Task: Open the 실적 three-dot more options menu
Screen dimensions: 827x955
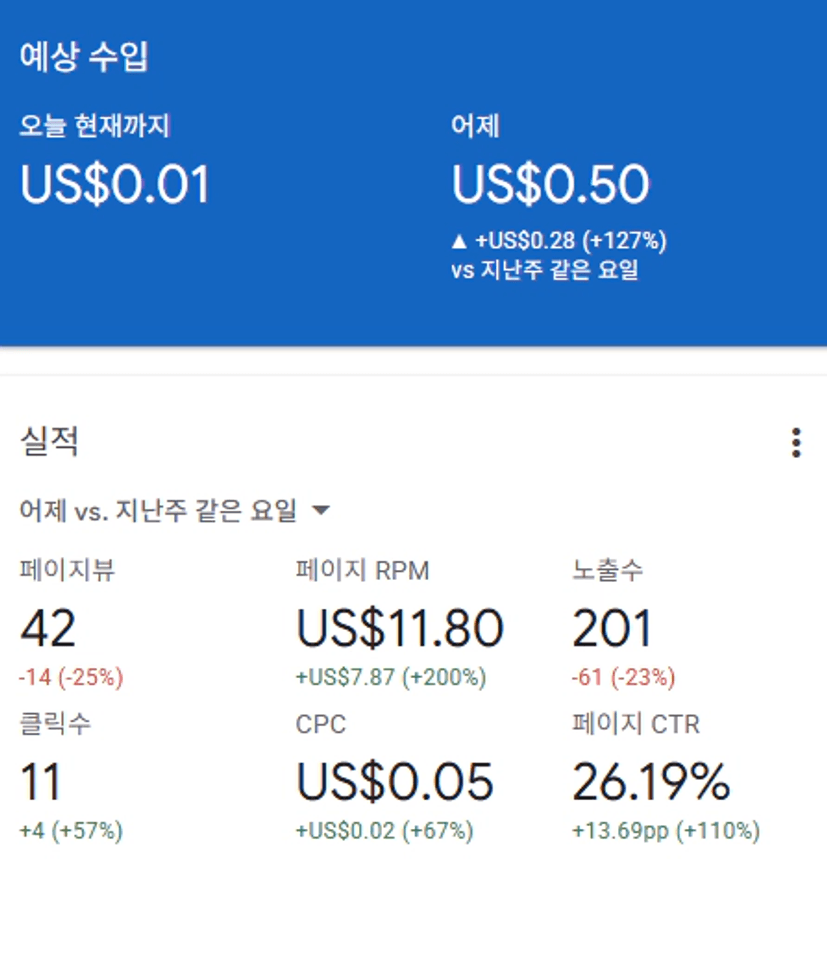Action: point(796,442)
